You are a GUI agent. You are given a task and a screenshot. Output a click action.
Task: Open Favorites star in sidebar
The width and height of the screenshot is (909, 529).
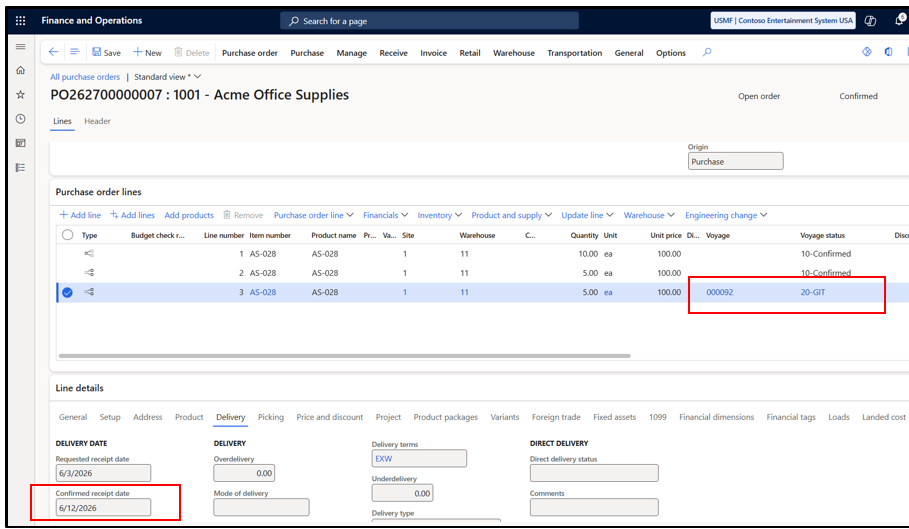point(20,94)
